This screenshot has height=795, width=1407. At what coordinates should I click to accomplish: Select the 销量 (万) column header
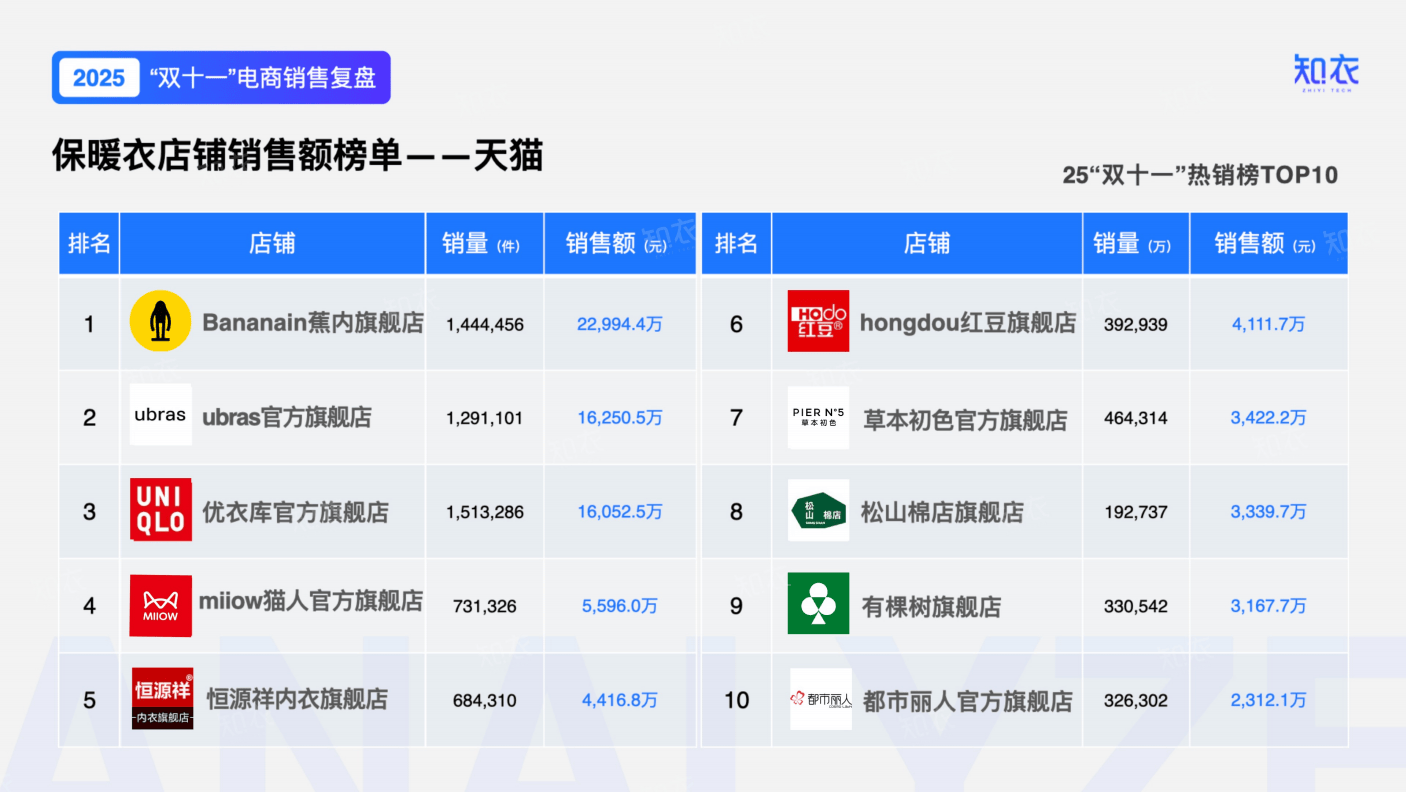pyautogui.click(x=1135, y=244)
